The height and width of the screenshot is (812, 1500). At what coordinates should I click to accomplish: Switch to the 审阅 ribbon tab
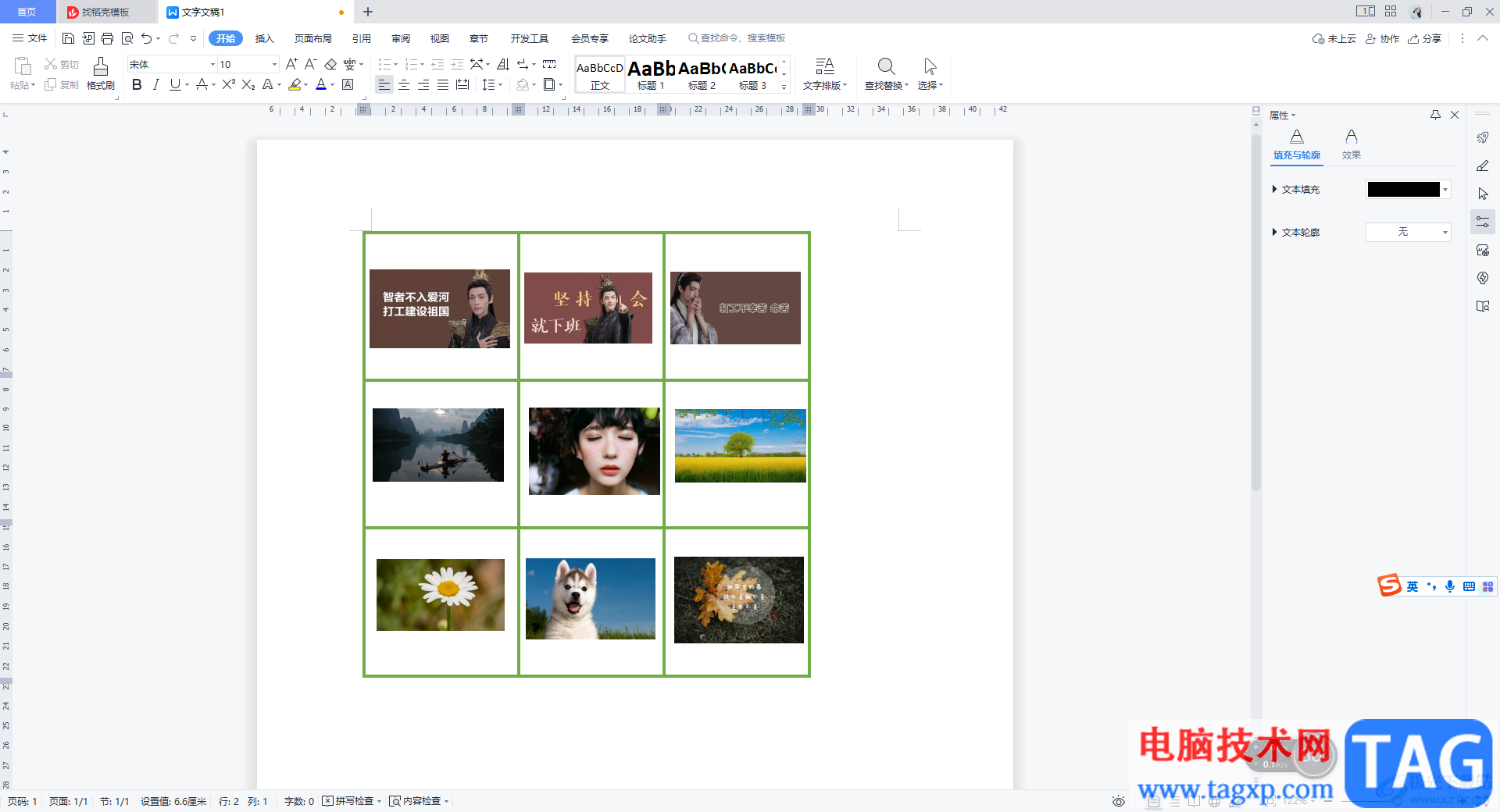point(401,38)
